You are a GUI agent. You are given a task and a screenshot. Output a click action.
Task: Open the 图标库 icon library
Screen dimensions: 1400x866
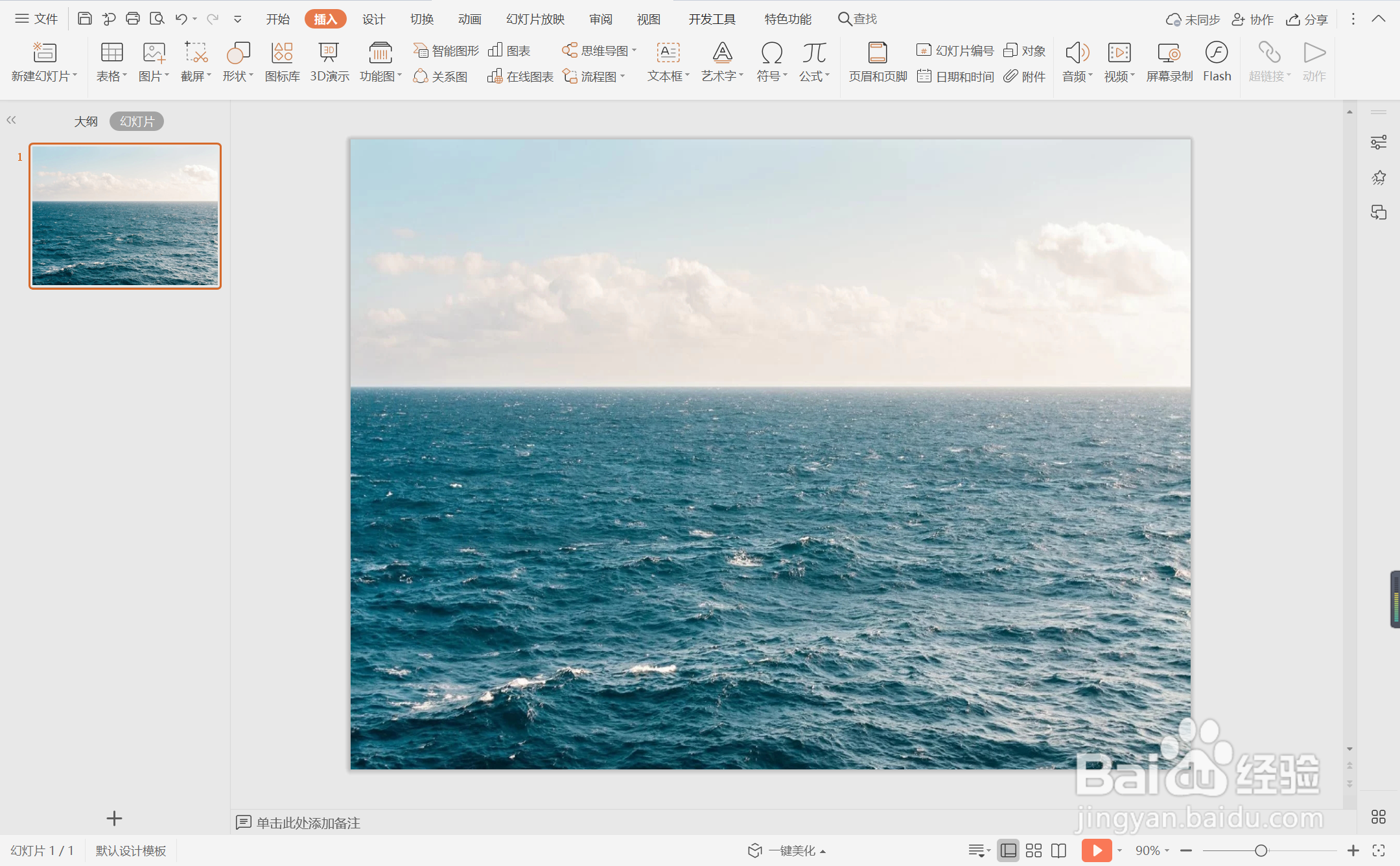click(x=282, y=62)
